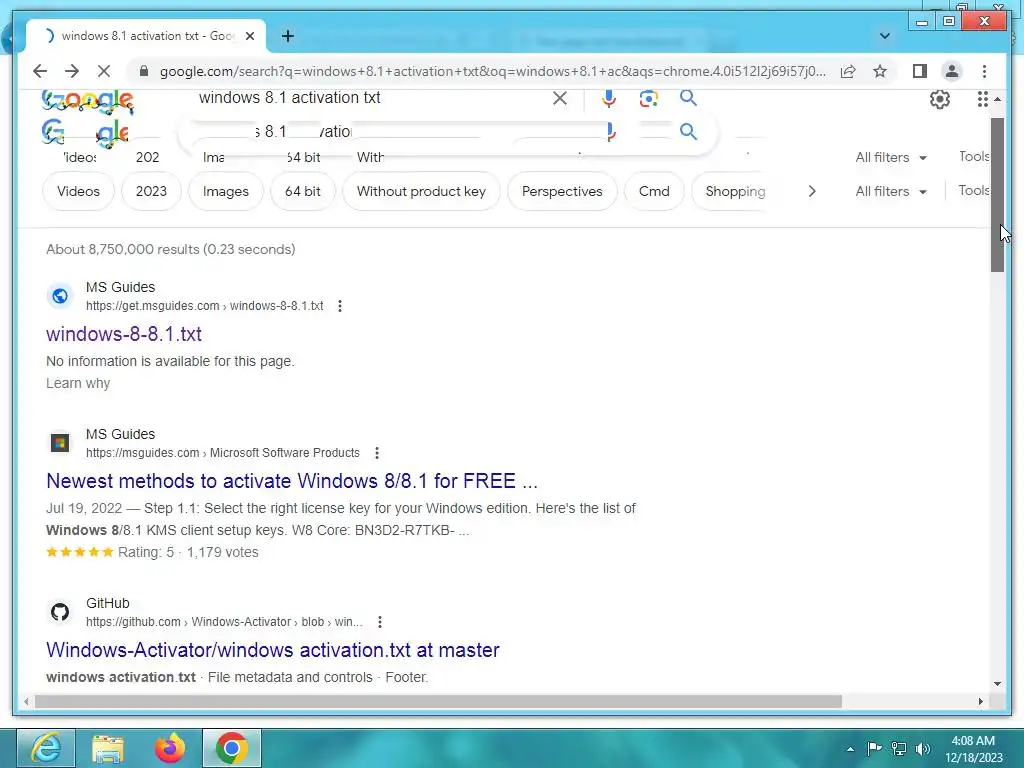Image resolution: width=1024 pixels, height=768 pixels.
Task: Search by image with Google Lens
Action: pos(648,99)
